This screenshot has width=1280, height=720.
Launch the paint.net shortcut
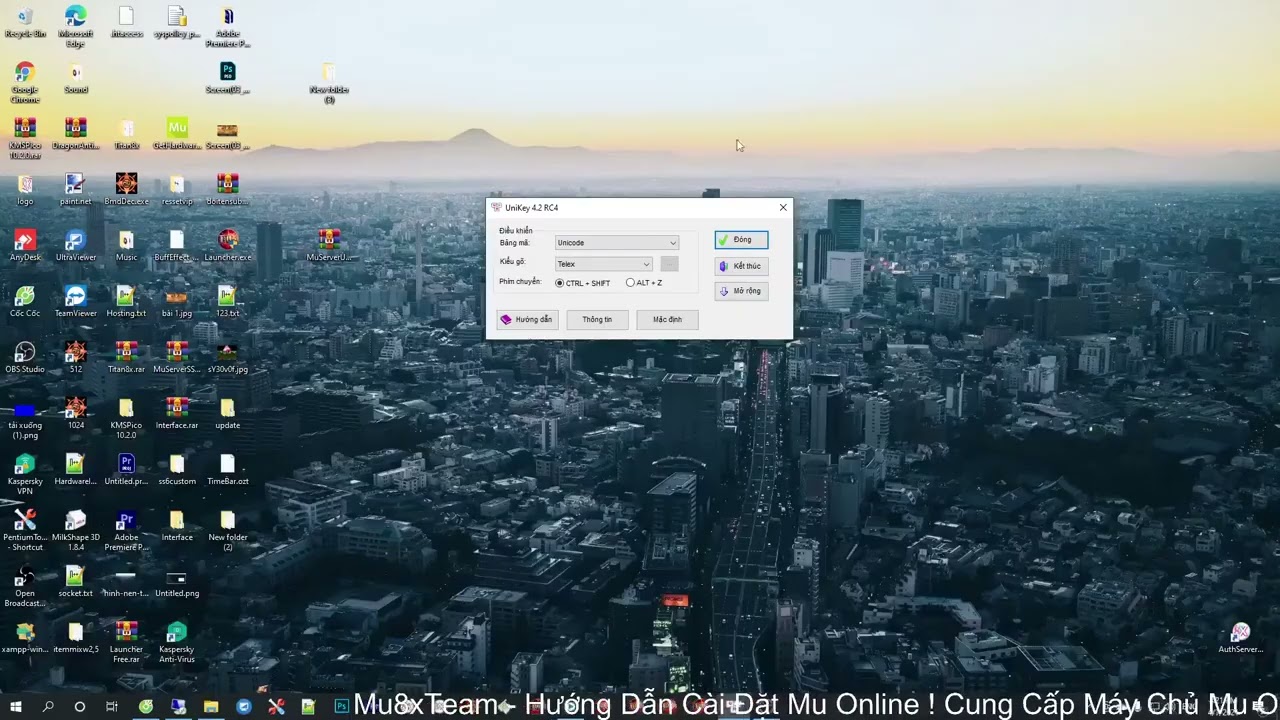tap(76, 190)
